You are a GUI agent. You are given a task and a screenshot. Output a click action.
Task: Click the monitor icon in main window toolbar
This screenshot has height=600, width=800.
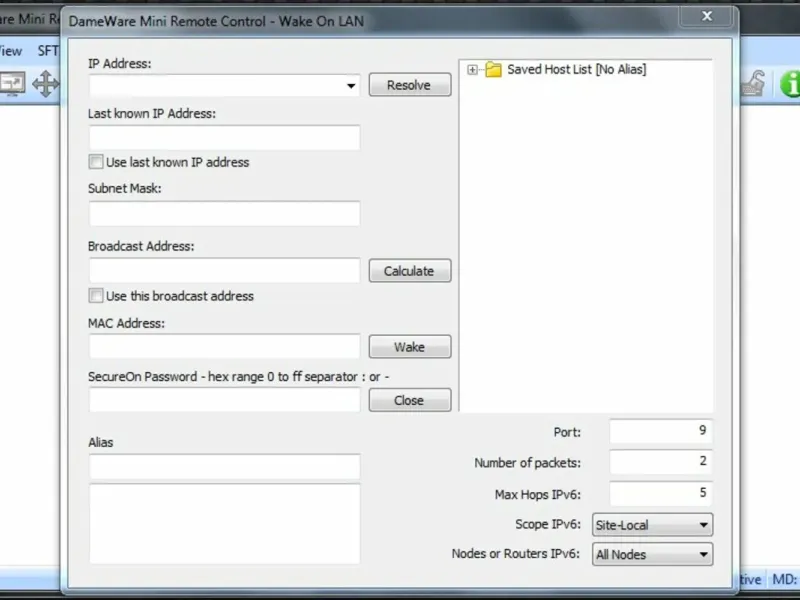[12, 83]
